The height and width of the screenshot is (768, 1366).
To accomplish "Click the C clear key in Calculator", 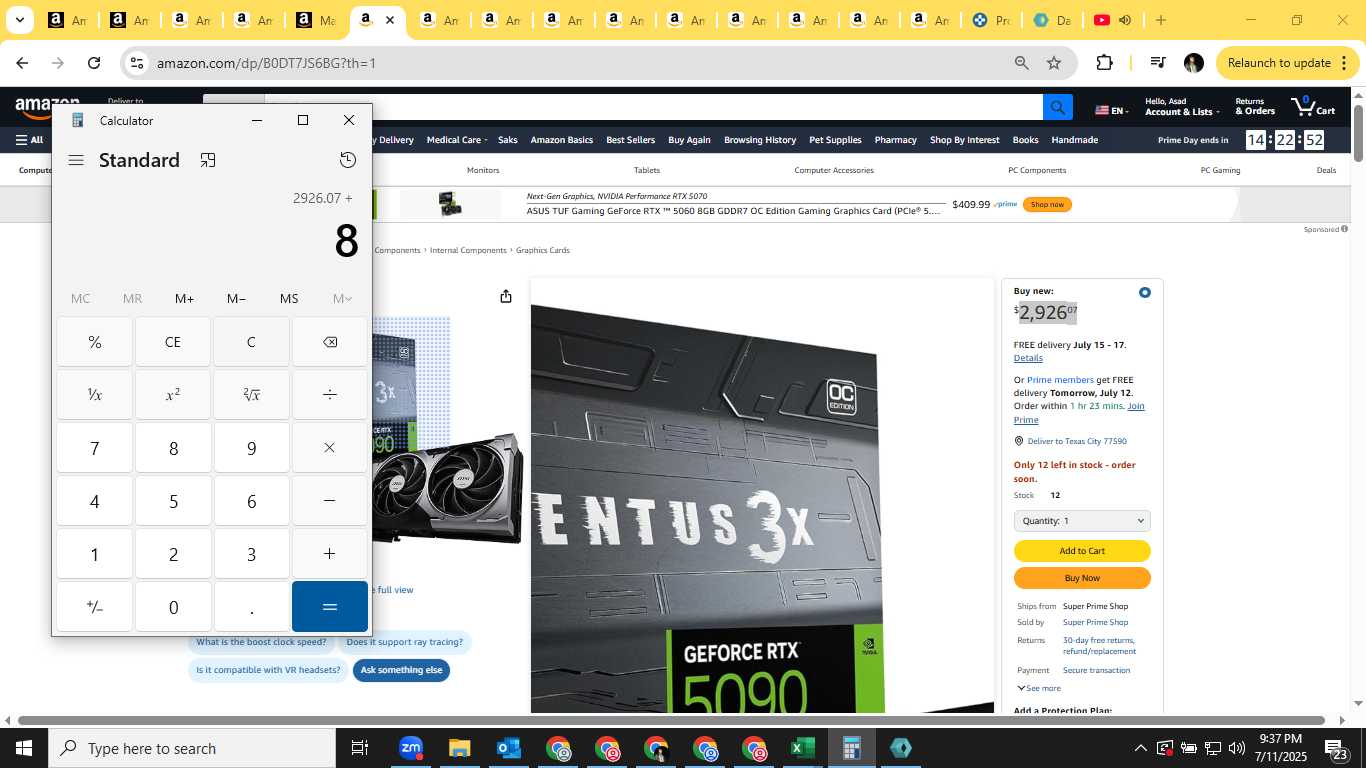I will click(x=251, y=342).
